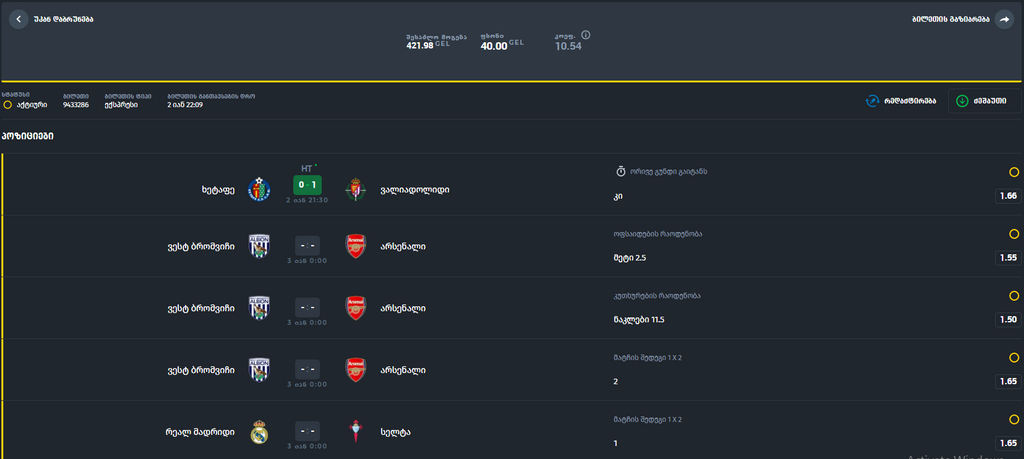Click the blue edit ticket icon

(x=872, y=101)
